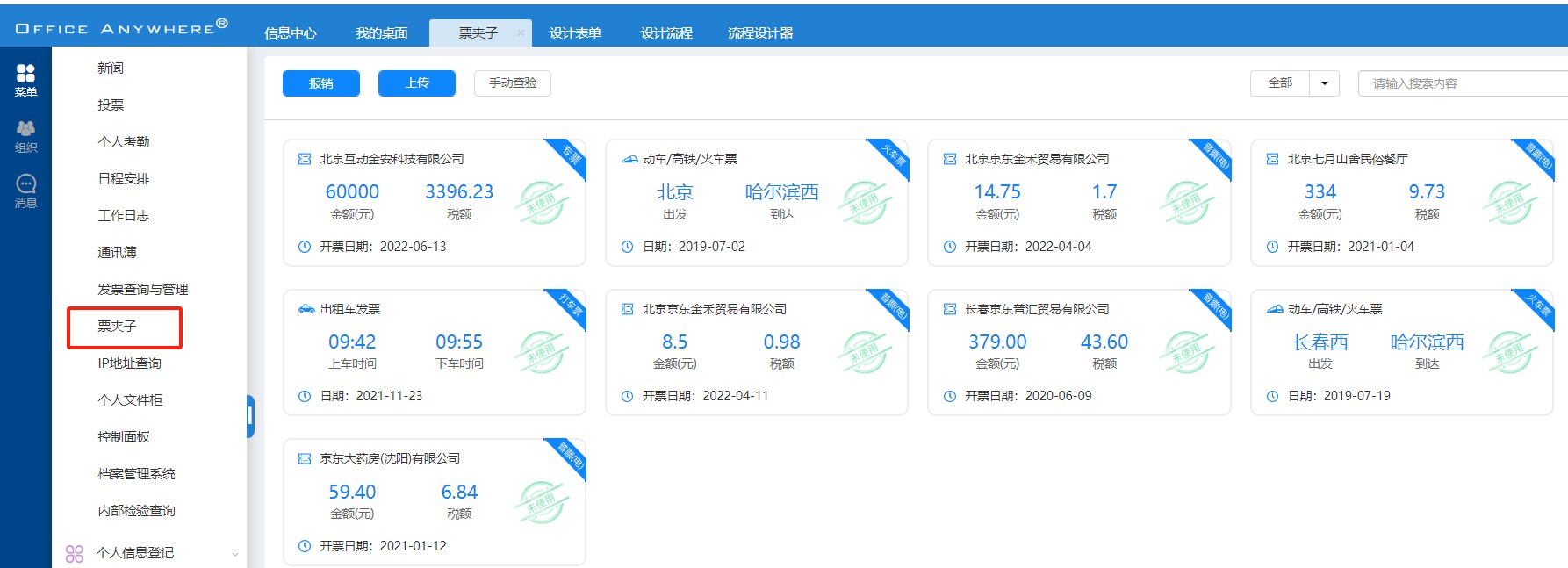The width and height of the screenshot is (1568, 568).
Task: Click clock icon next to 开票日期 2020-06-09
Action: coord(949,396)
